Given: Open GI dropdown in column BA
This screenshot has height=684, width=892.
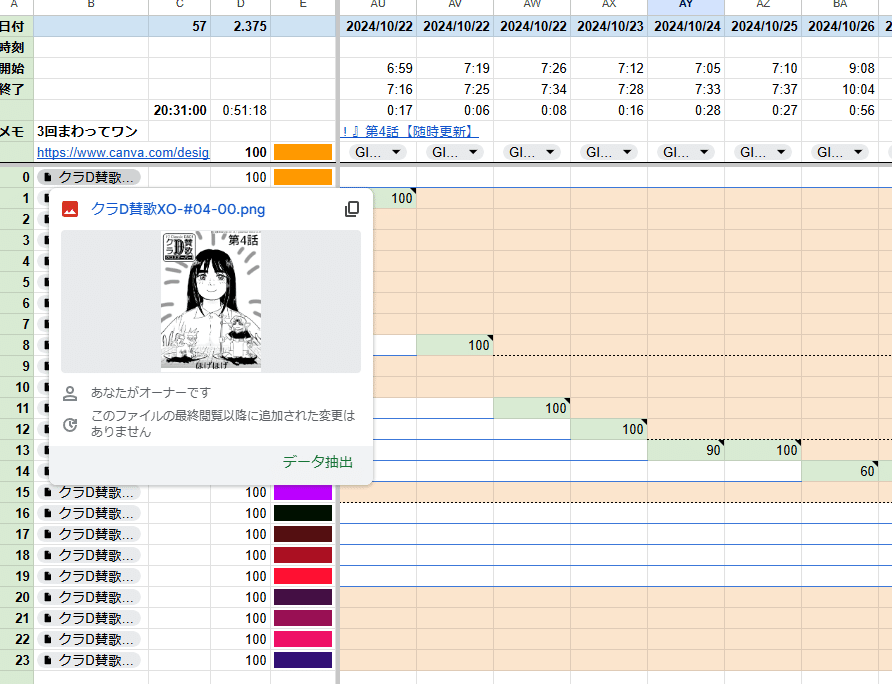Looking at the screenshot, I should (840, 153).
